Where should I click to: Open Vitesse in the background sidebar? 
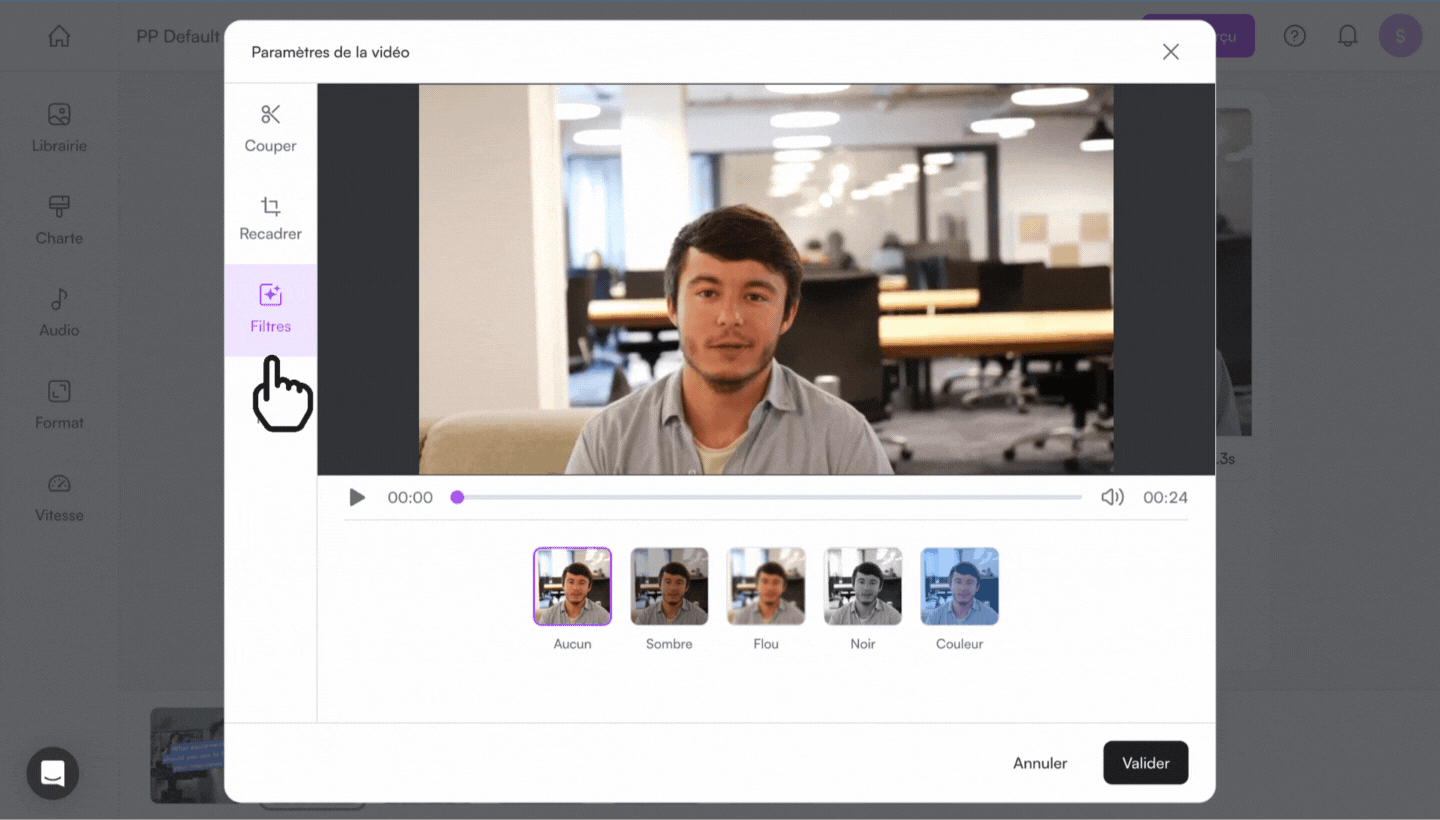tap(59, 497)
